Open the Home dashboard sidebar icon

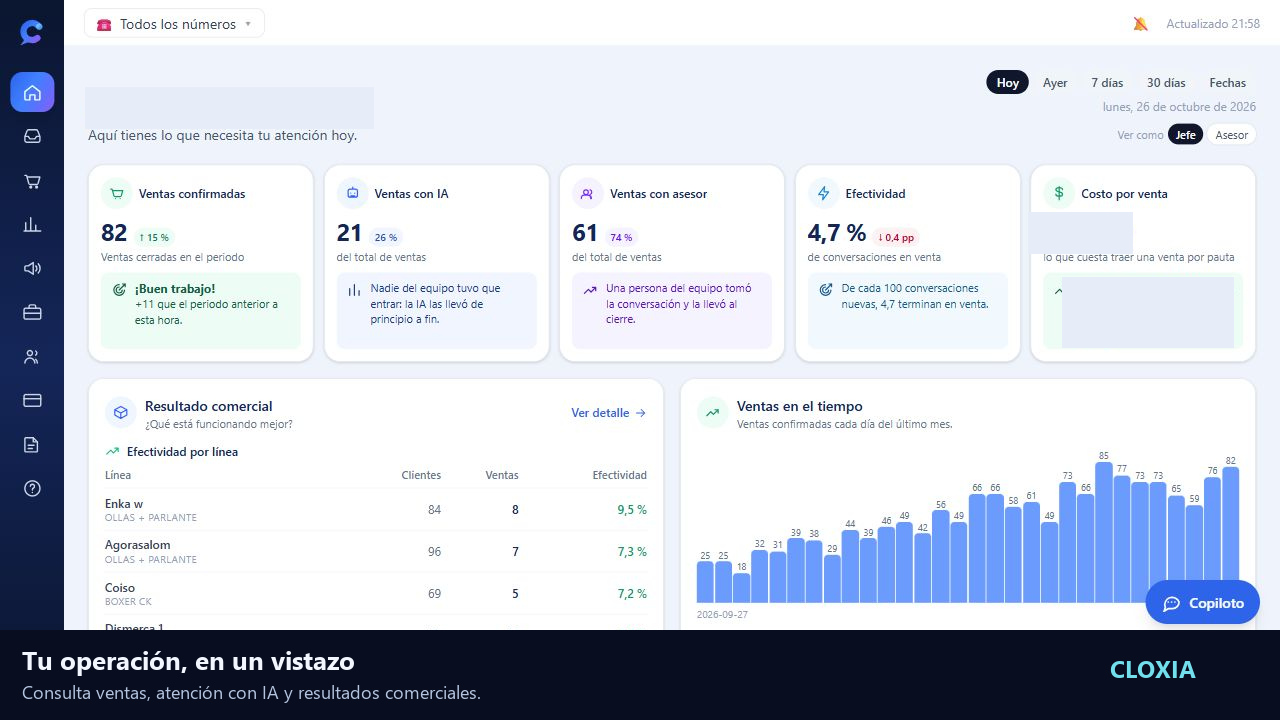click(32, 92)
